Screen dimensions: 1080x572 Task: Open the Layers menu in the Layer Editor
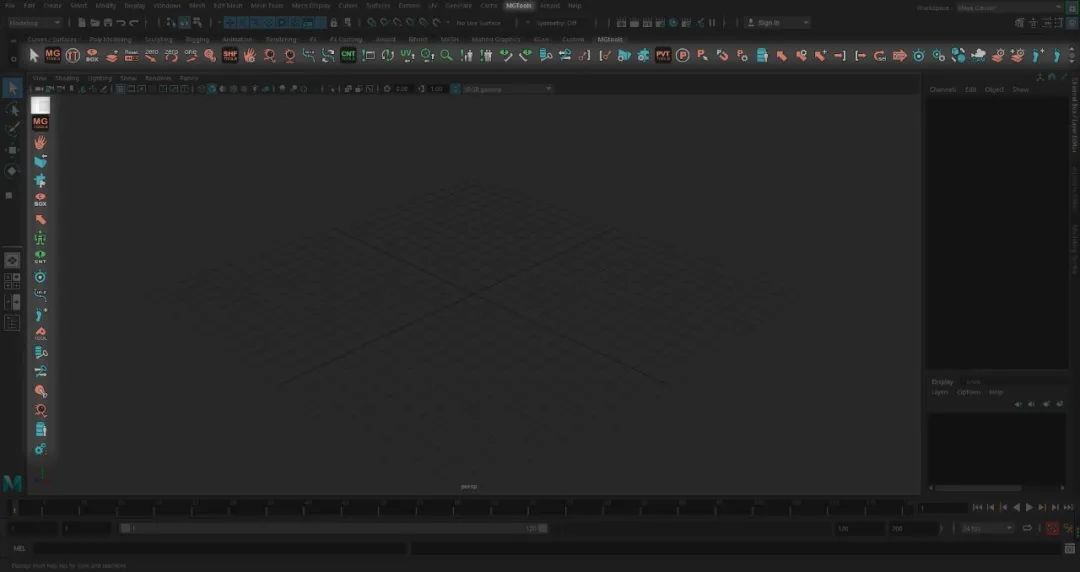[x=939, y=392]
